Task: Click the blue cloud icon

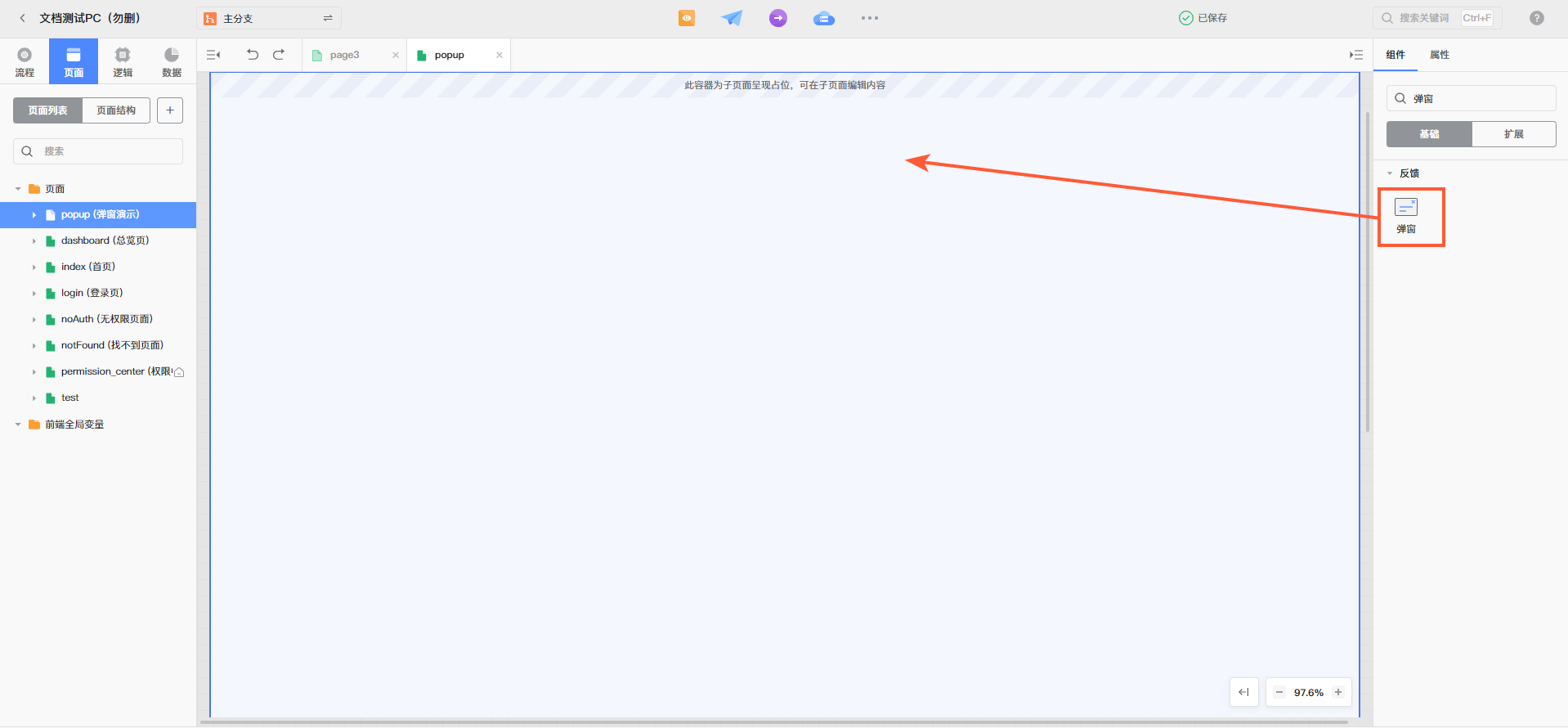Action: coord(824,18)
